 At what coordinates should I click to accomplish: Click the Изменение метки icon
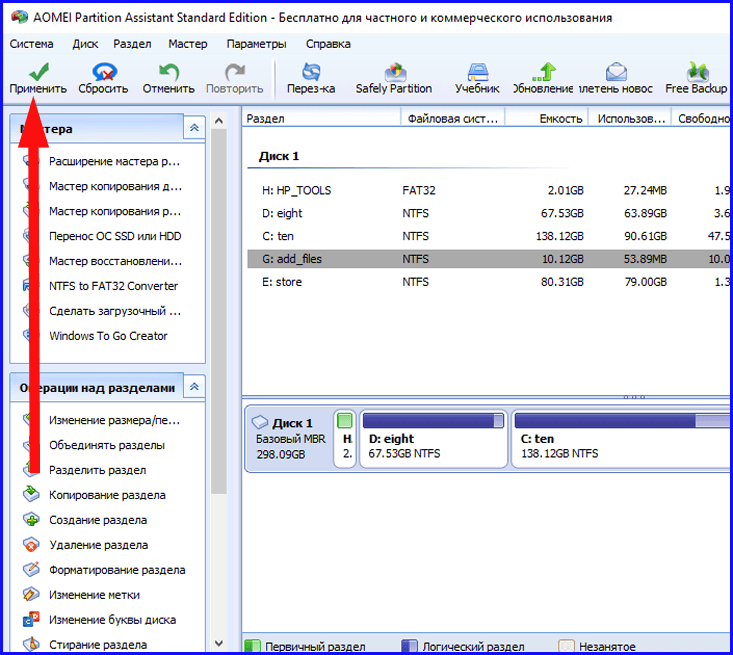31,594
